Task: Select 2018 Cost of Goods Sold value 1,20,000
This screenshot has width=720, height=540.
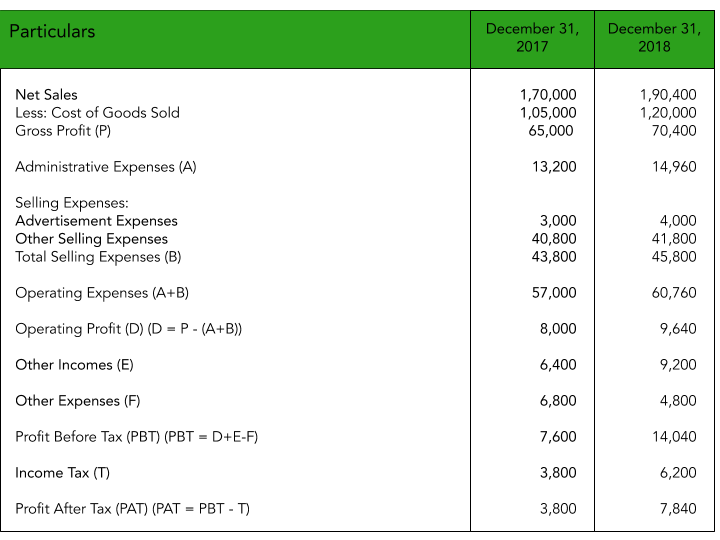Action: tap(667, 113)
